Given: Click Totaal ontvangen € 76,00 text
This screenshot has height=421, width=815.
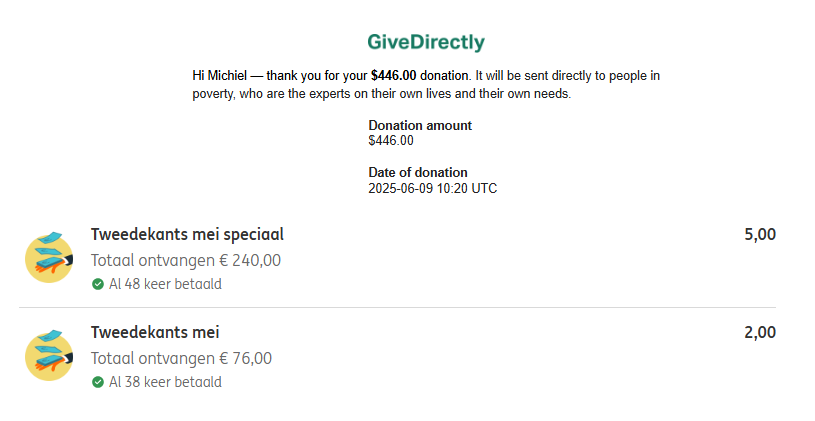Looking at the screenshot, I should 181,358.
